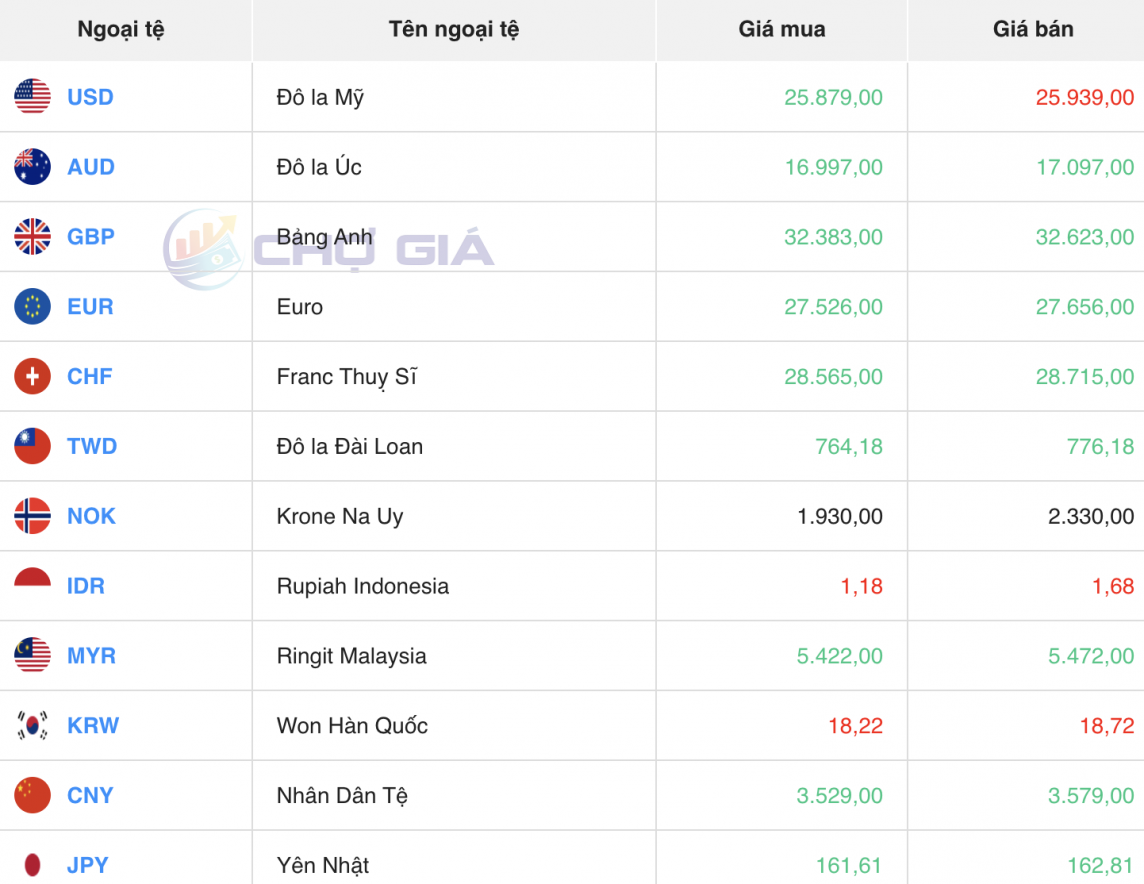This screenshot has width=1144, height=884.
Task: Click the NOK Norwegian flag icon
Action: click(x=31, y=516)
